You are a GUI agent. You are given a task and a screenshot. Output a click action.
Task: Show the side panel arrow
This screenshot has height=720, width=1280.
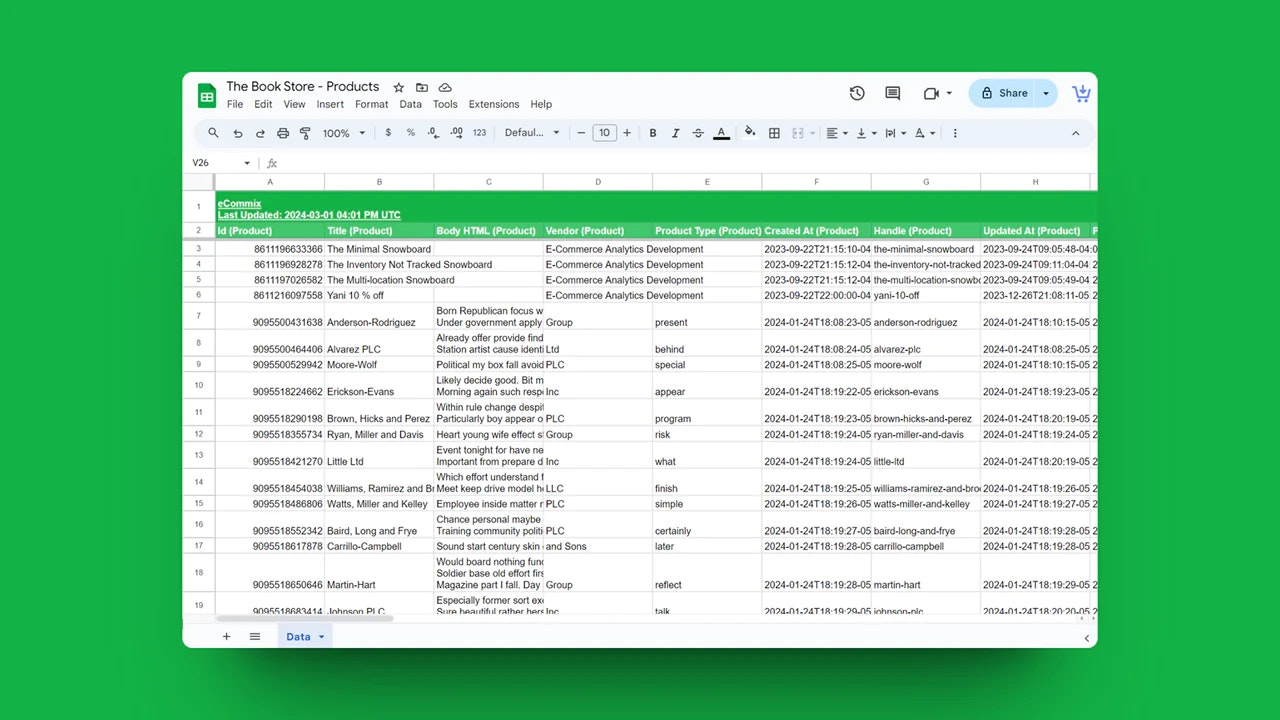[1087, 638]
